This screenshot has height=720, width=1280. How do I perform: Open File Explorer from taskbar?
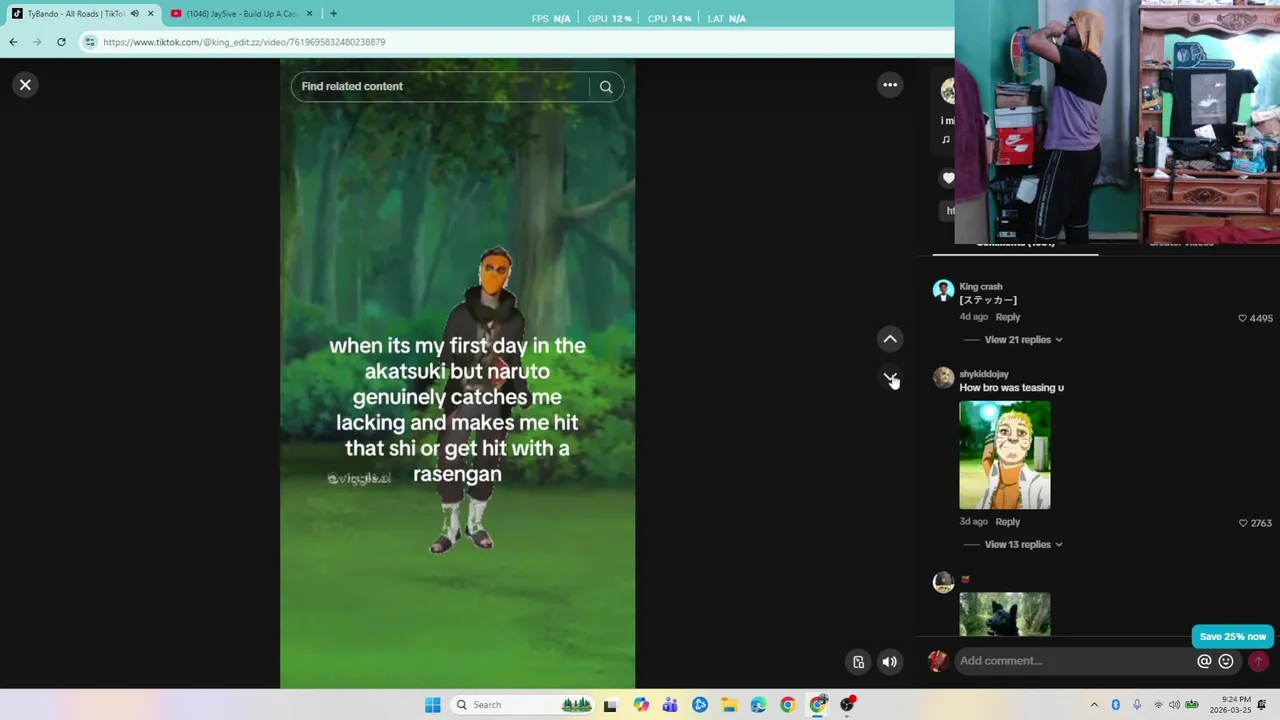click(x=729, y=705)
